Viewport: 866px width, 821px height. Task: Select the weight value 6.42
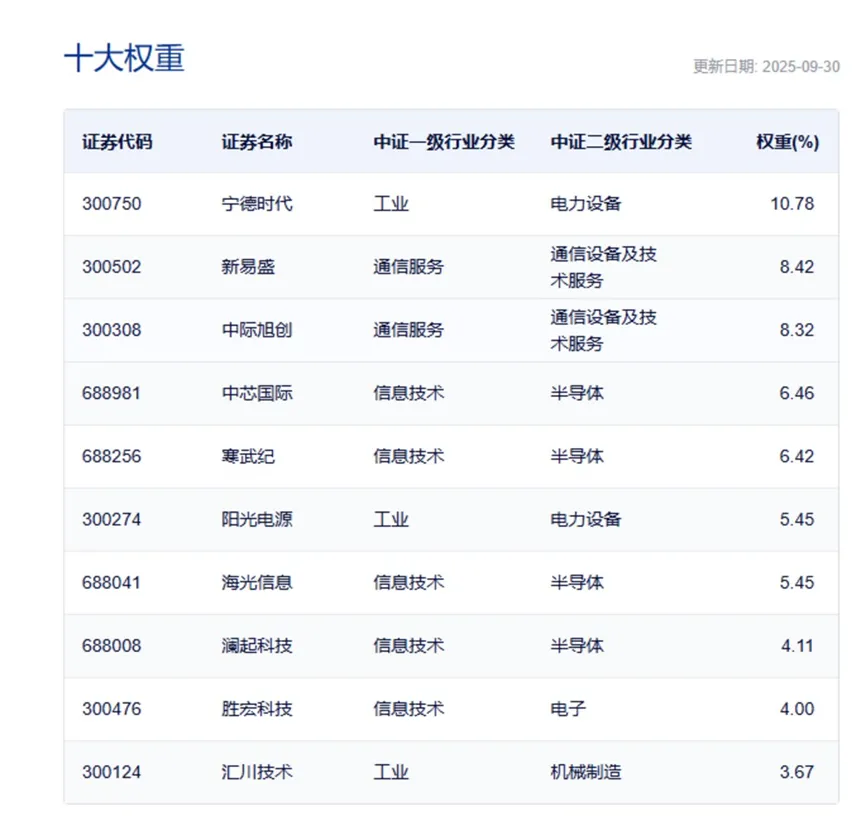(x=796, y=456)
